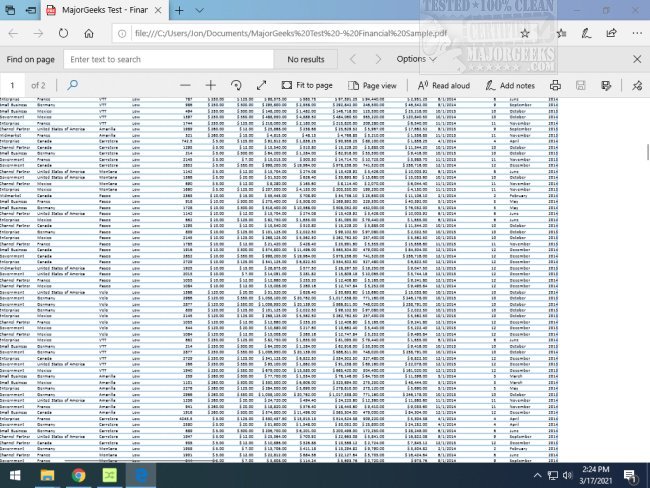Image resolution: width=650 pixels, height=488 pixels.
Task: Switch to Edge in taskbar
Action: 141,475
